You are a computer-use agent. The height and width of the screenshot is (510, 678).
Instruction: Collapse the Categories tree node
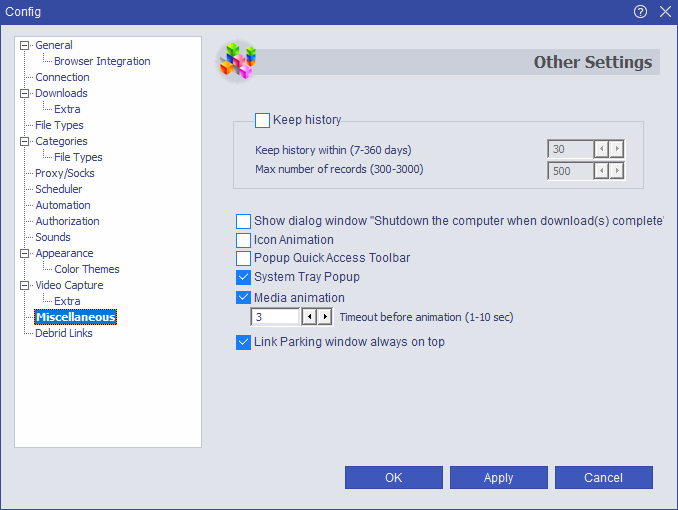point(25,141)
